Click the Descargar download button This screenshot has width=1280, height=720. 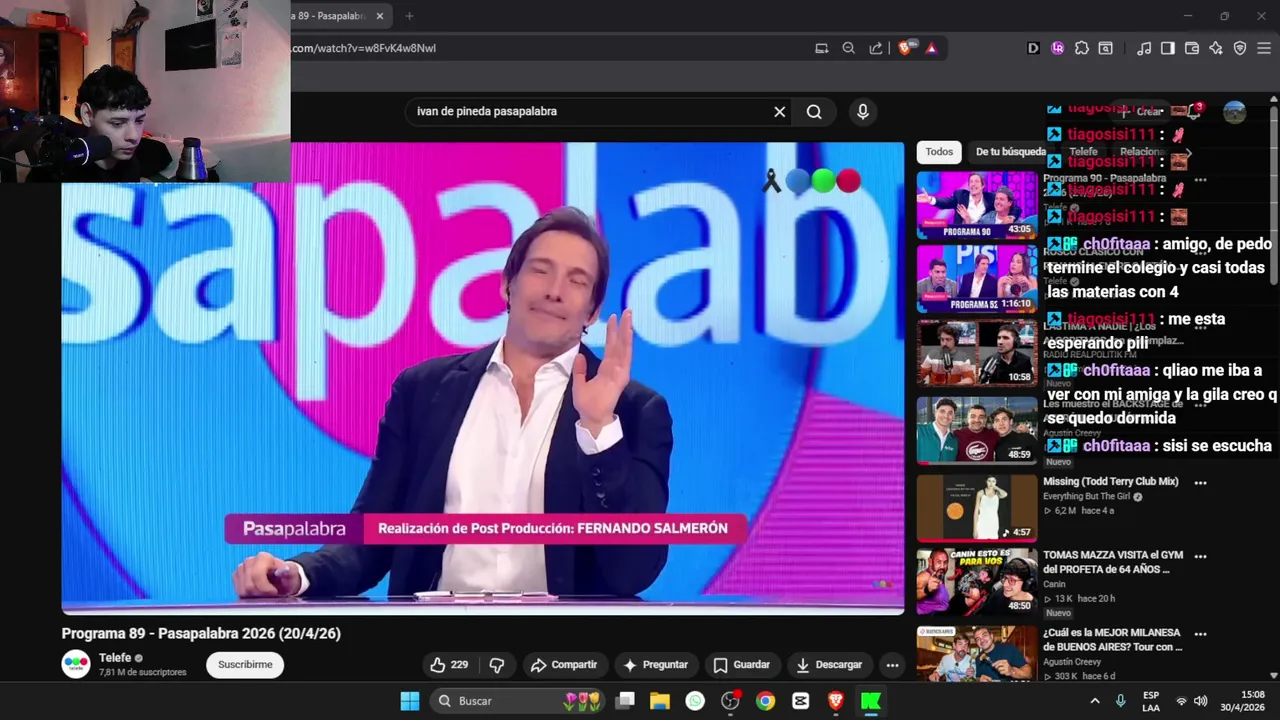click(829, 665)
